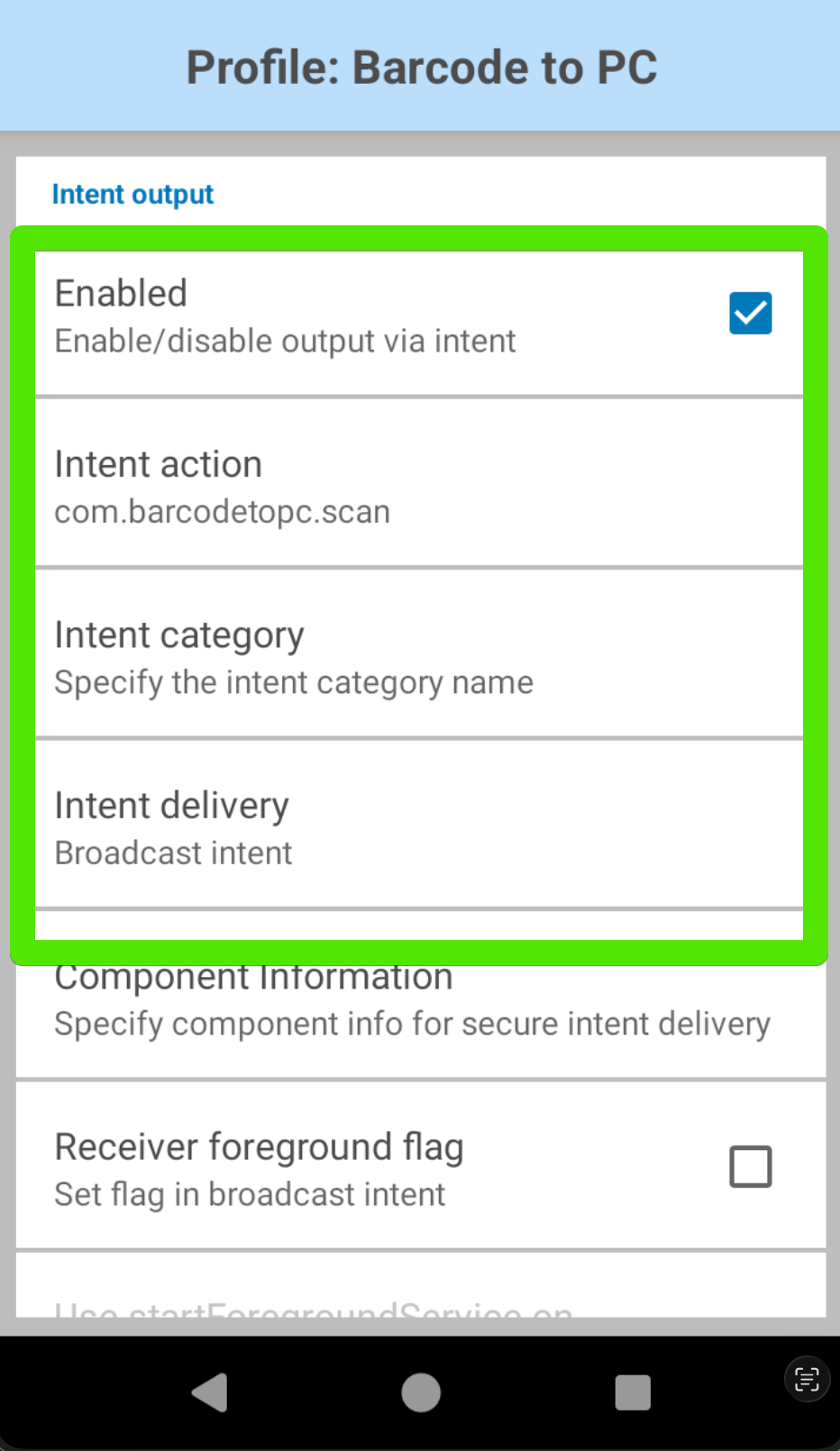Click the Intent output section header
Image resolution: width=840 pixels, height=1451 pixels.
click(x=132, y=195)
